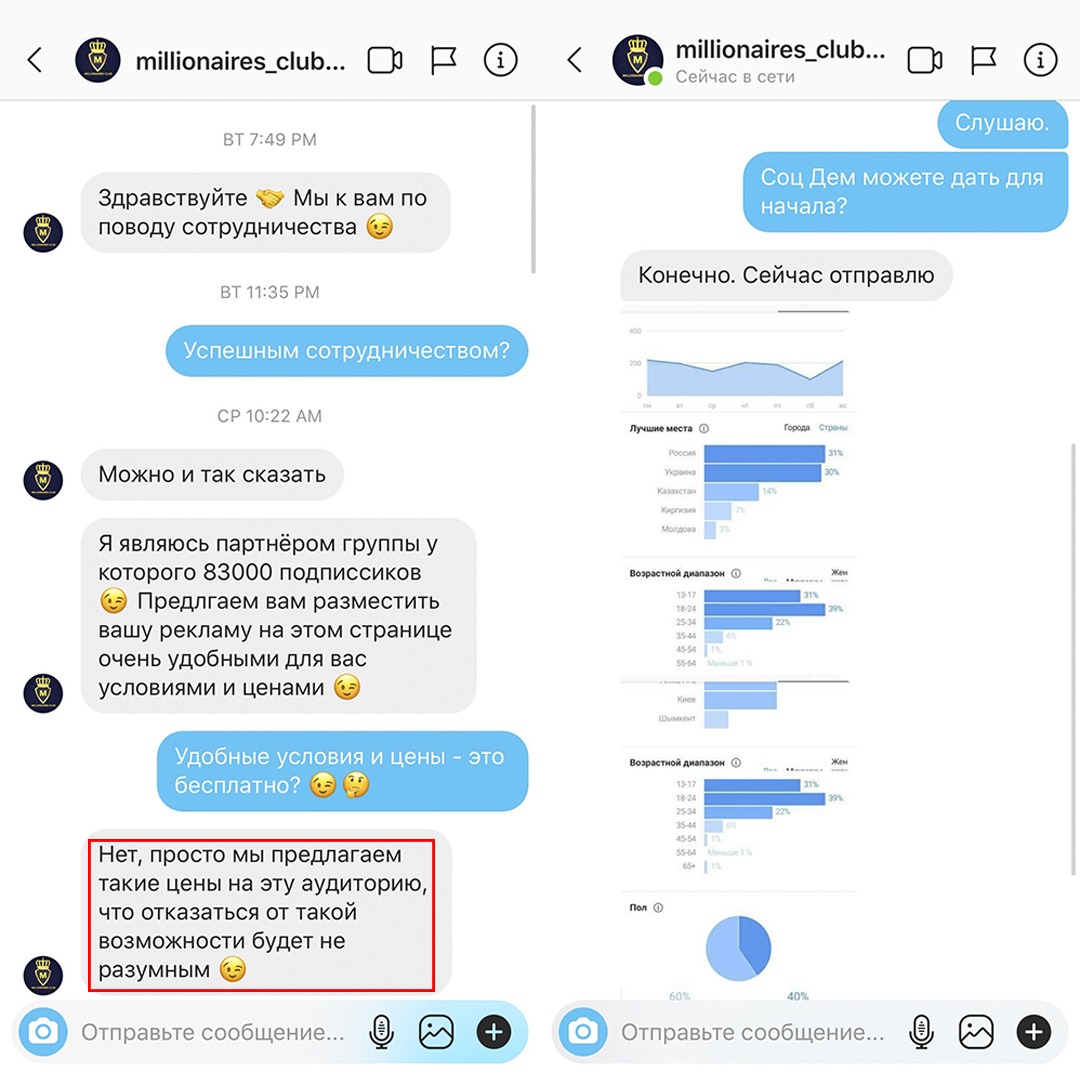This screenshot has height=1080, width=1080.
Task: Focus right 'Отправьте сообщение...' input field
Action: (x=754, y=1032)
